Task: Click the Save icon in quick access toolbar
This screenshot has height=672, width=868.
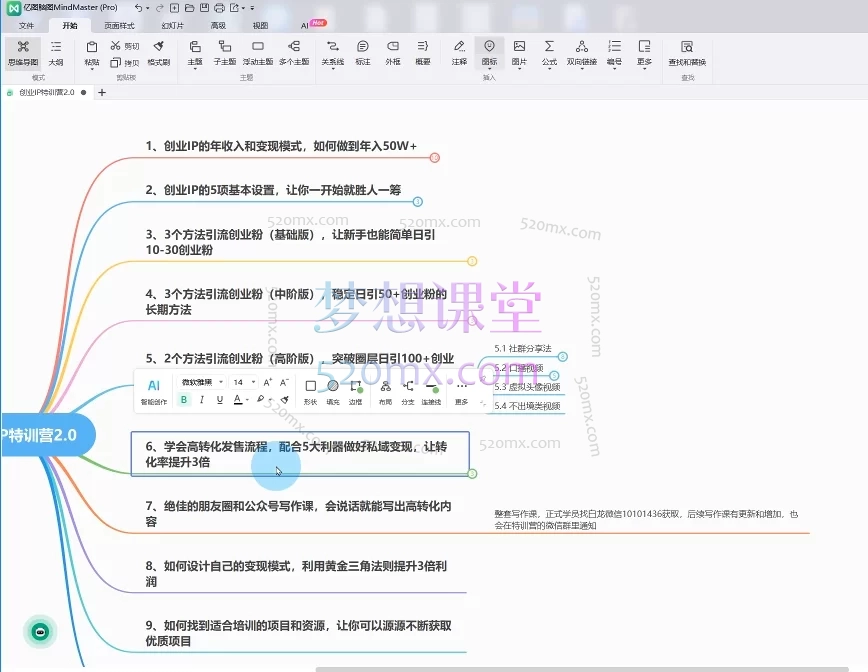Action: (x=204, y=8)
